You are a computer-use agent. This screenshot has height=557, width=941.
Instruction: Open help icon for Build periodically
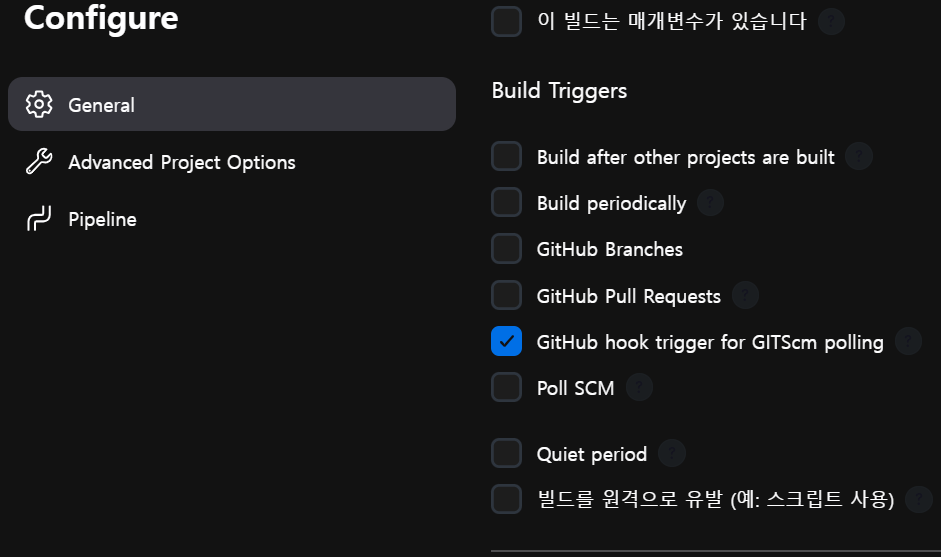(x=710, y=203)
